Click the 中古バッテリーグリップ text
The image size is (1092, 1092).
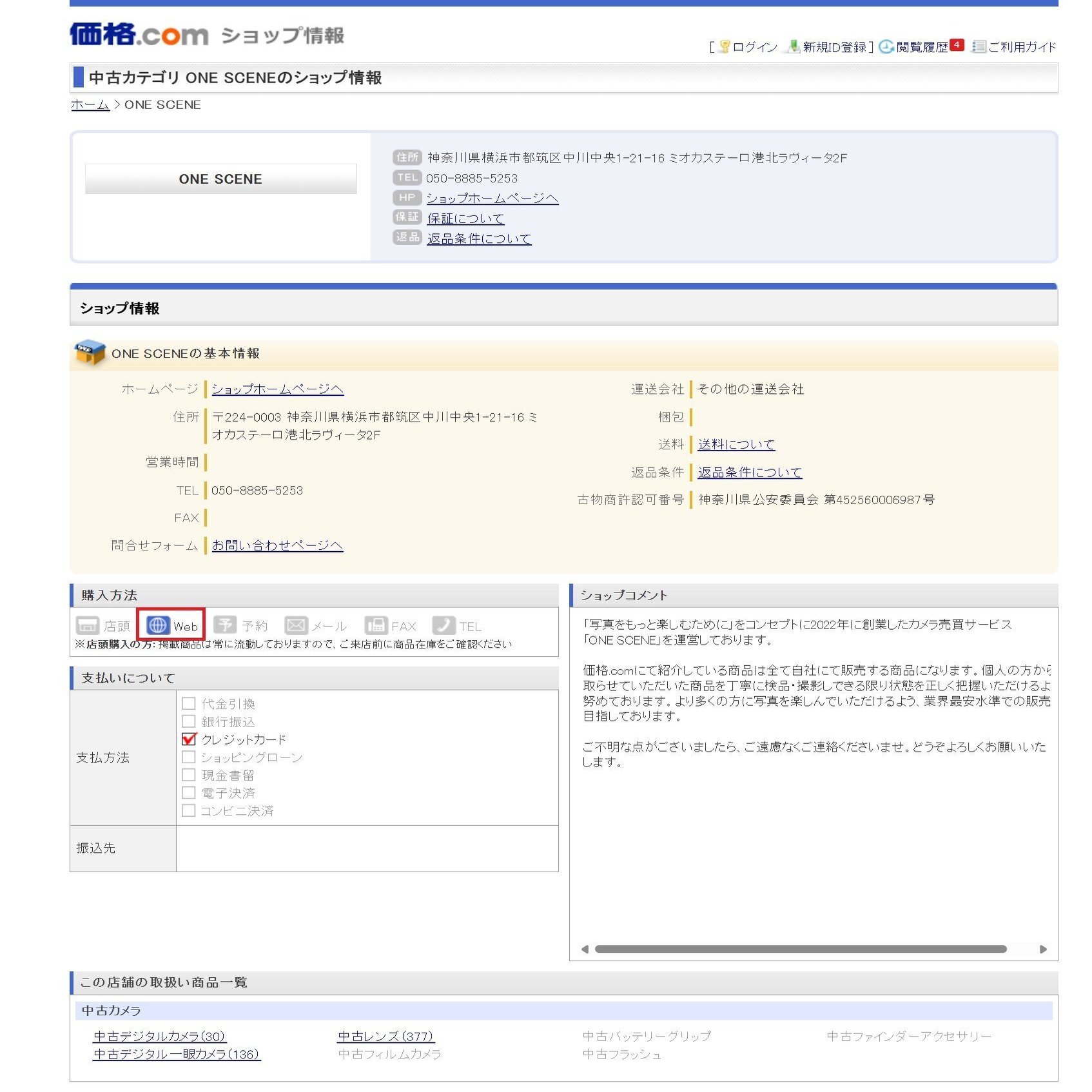[x=647, y=1036]
